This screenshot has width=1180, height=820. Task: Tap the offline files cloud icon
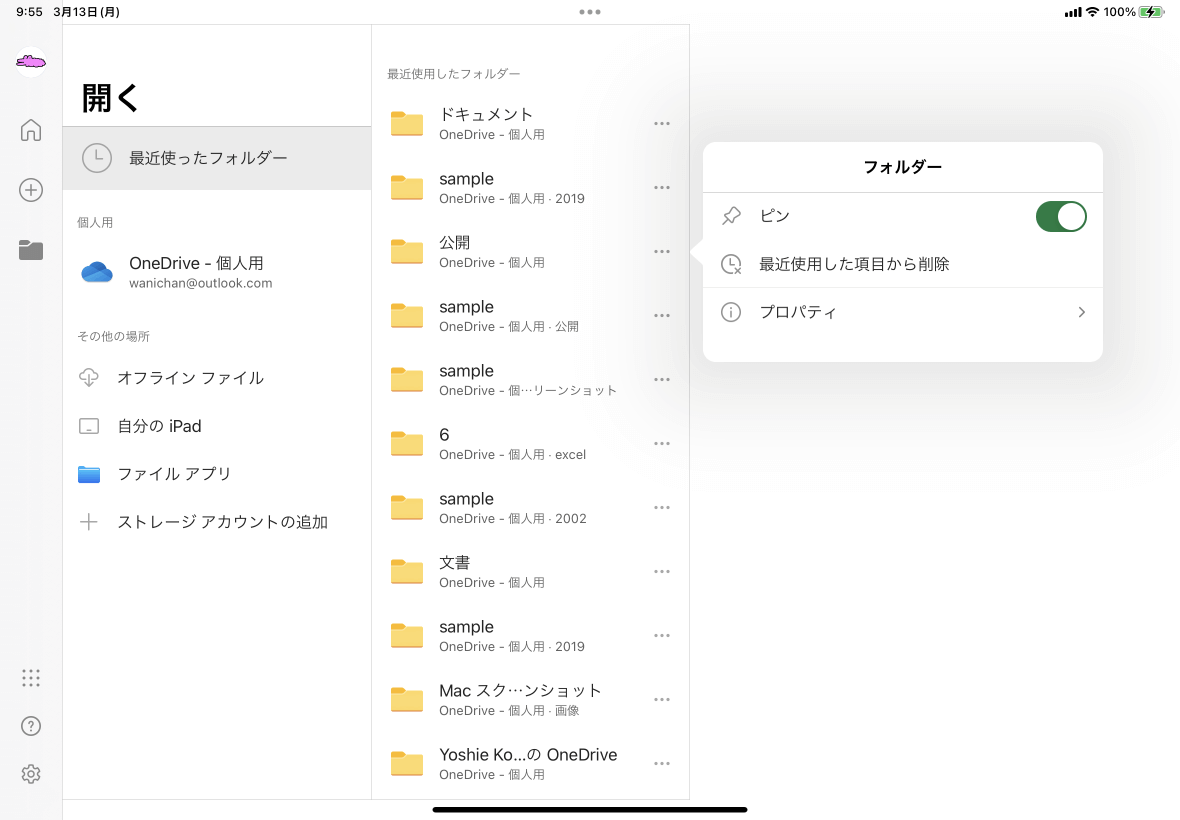[89, 378]
